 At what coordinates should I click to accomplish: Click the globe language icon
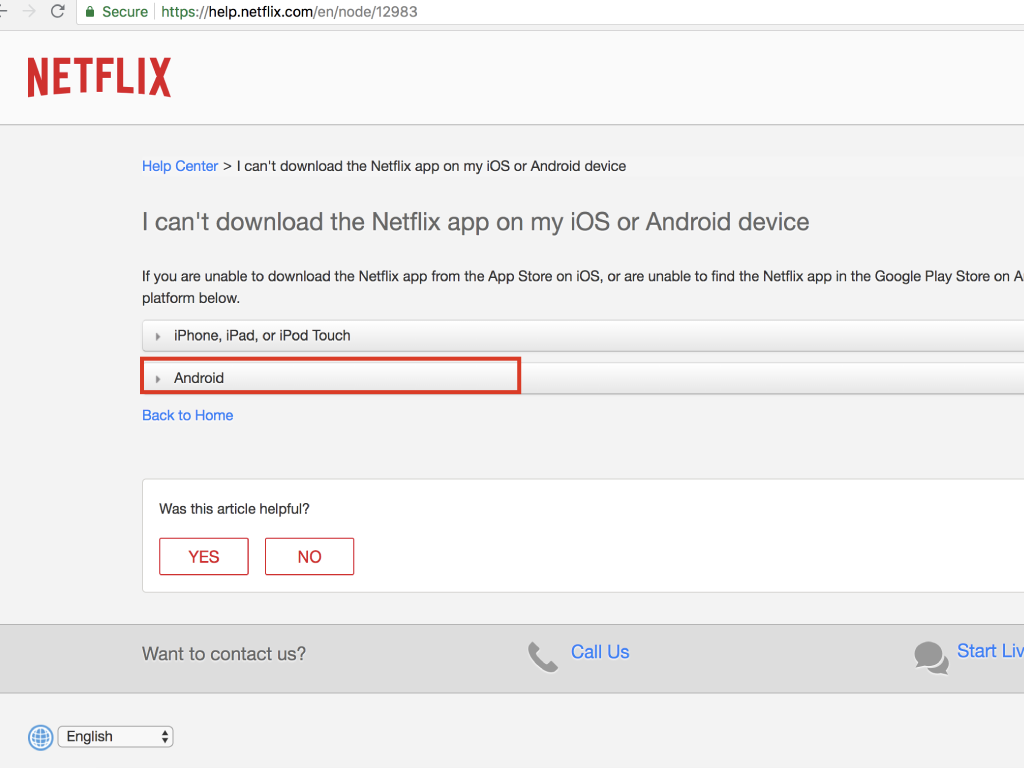pyautogui.click(x=40, y=737)
